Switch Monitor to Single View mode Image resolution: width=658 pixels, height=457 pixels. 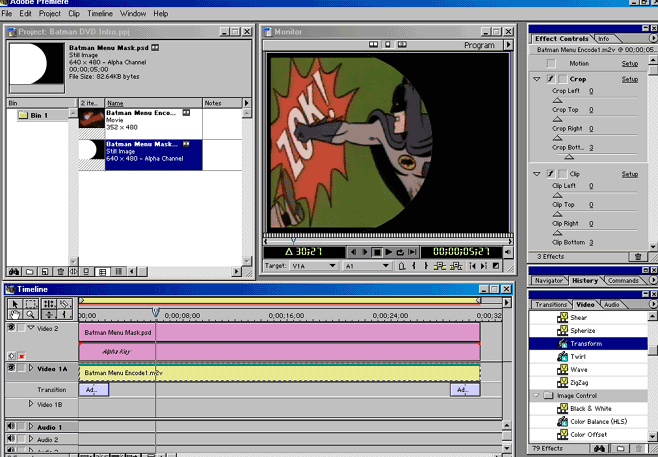pyautogui.click(x=388, y=44)
